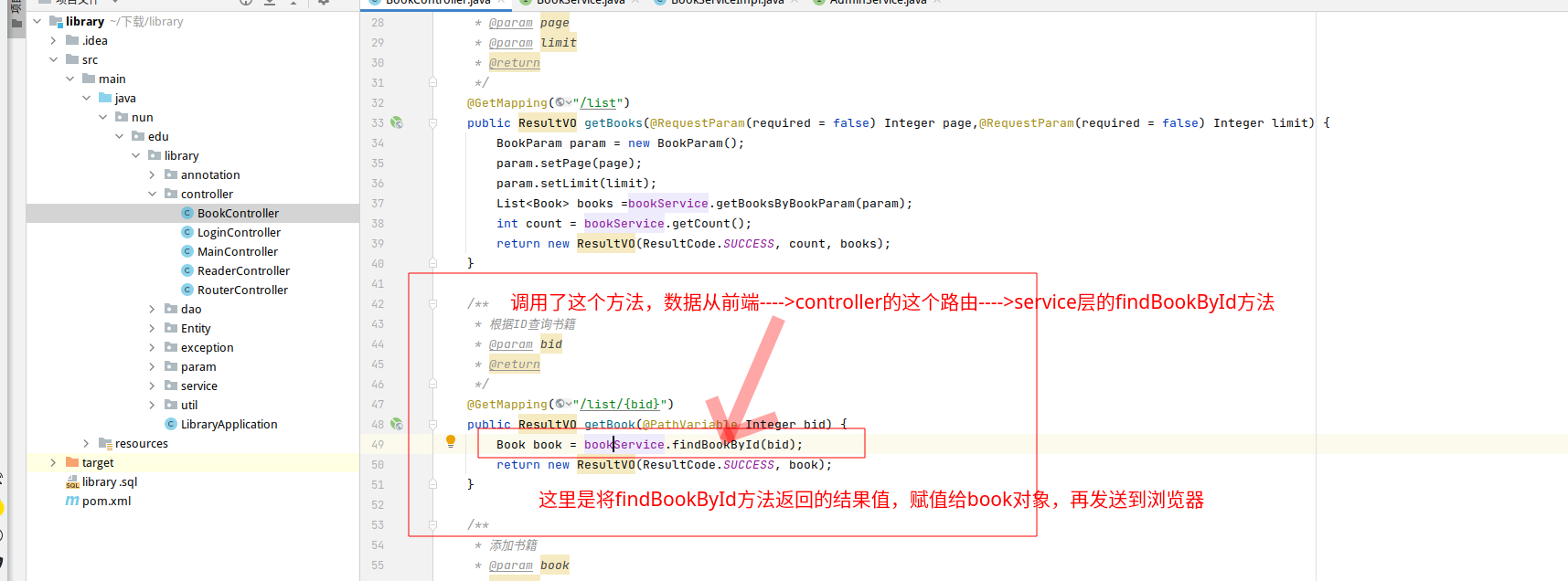This screenshot has height=581, width=1568.
Task: Click line number 33 in the gutter
Action: click(378, 122)
